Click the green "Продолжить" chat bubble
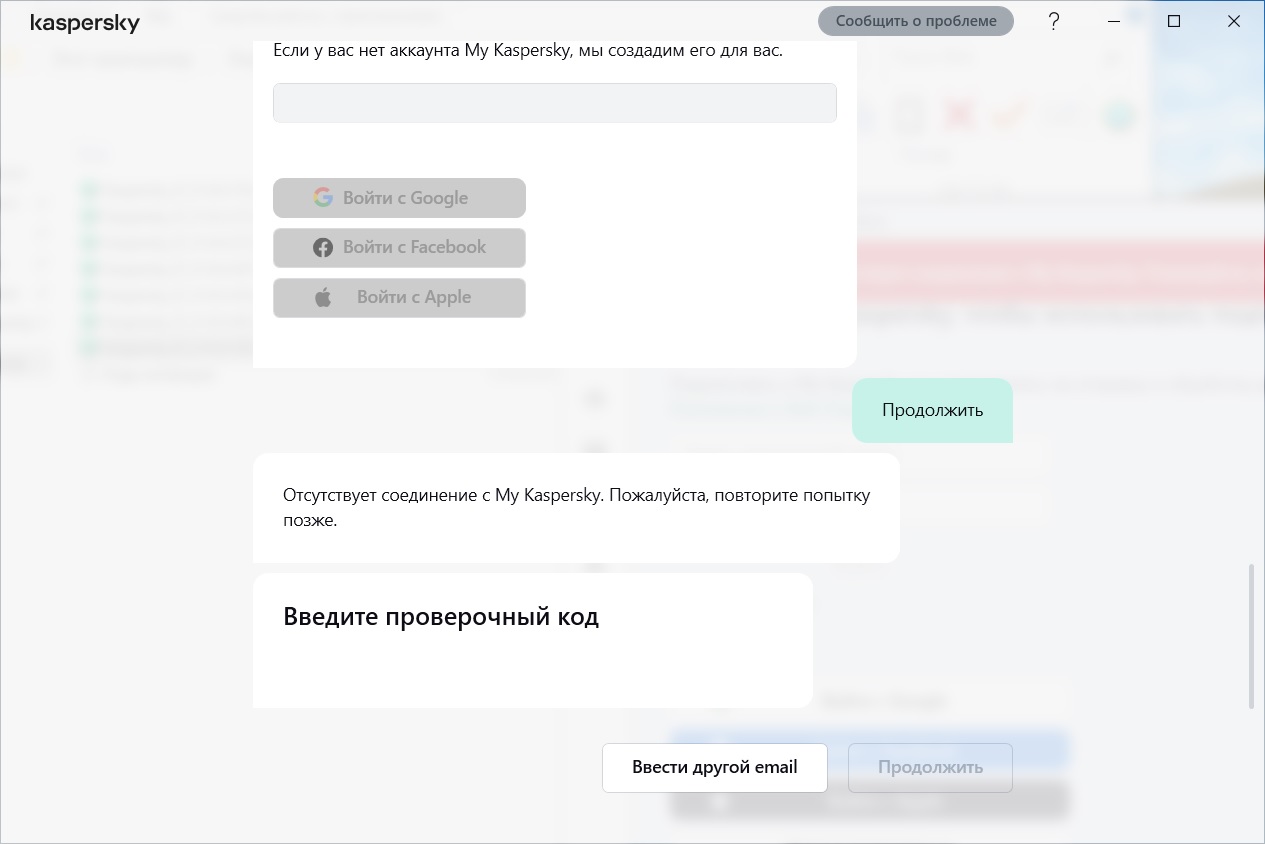The width and height of the screenshot is (1265, 844). (x=932, y=410)
